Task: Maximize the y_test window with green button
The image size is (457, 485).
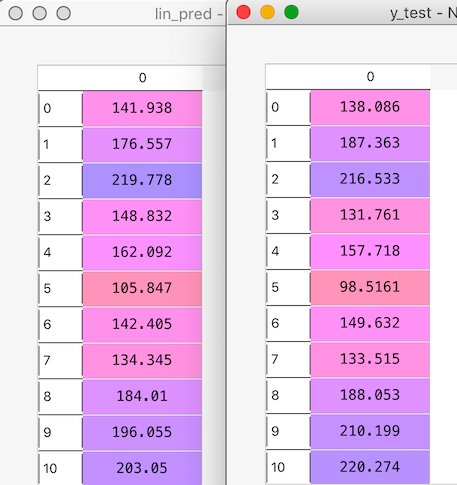Action: (x=291, y=12)
